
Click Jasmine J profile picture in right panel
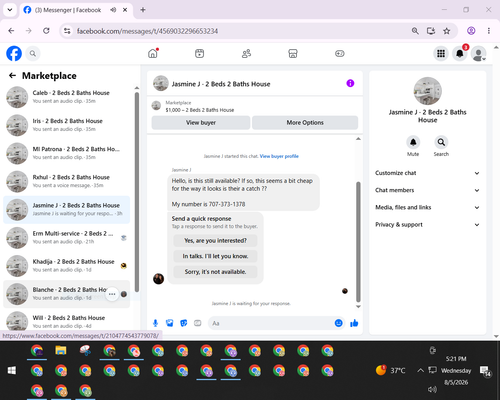(x=428, y=91)
